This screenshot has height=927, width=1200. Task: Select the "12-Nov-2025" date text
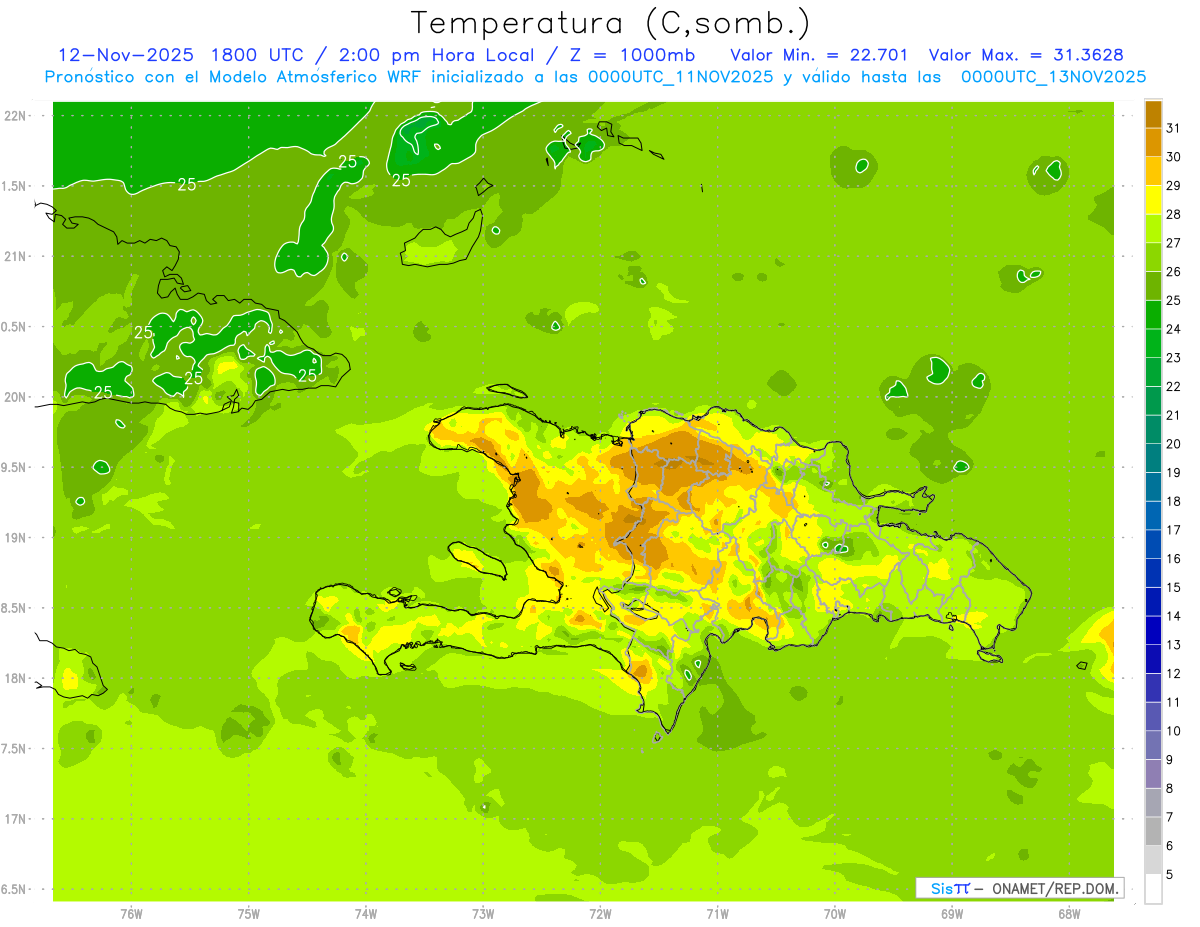coord(126,55)
